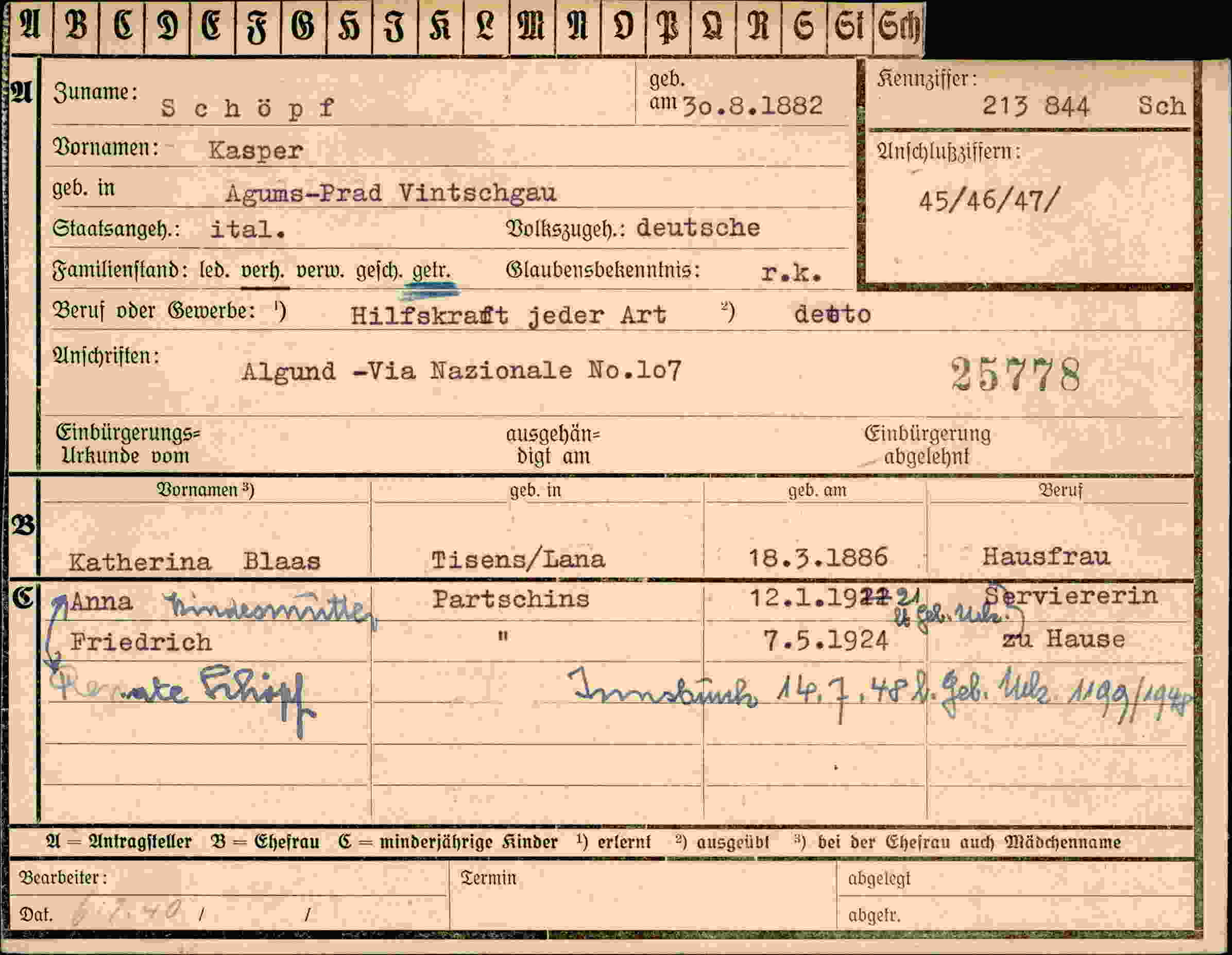Select the Kennziffer number '213 844'
The width and height of the screenshot is (1232, 955).
[x=1035, y=106]
